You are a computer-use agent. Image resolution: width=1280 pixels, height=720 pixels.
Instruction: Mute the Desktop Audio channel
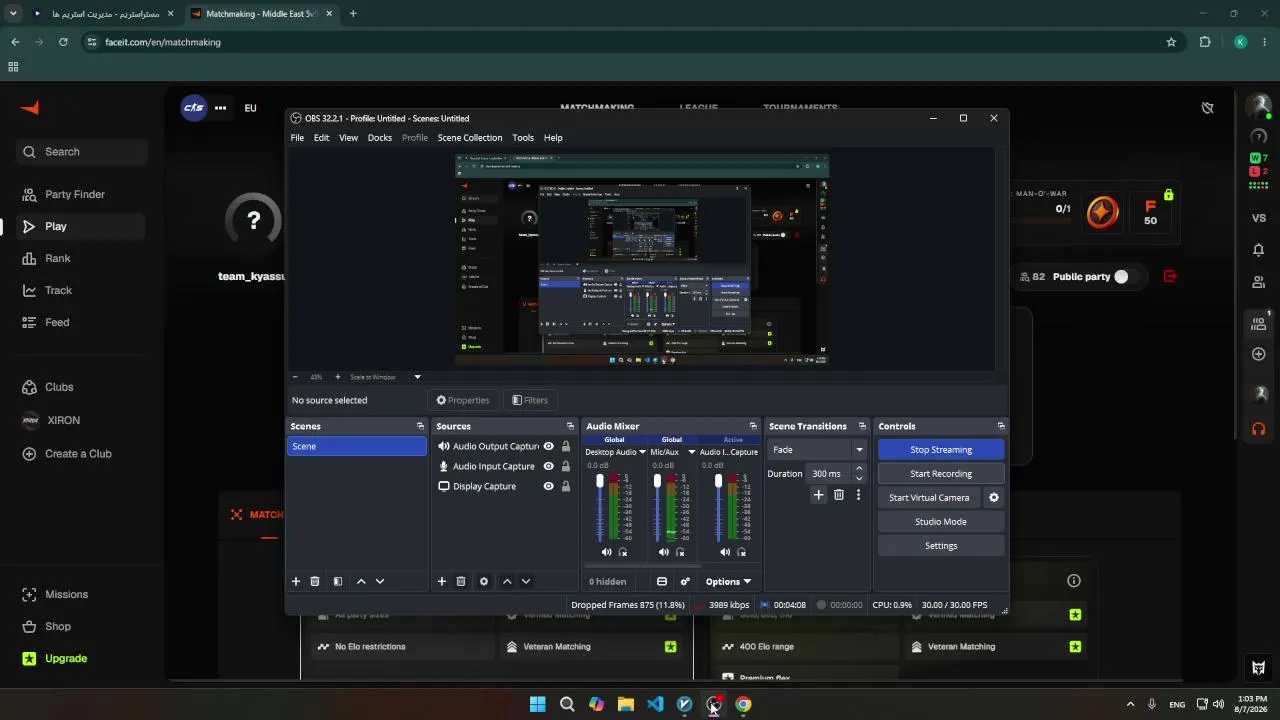(606, 552)
